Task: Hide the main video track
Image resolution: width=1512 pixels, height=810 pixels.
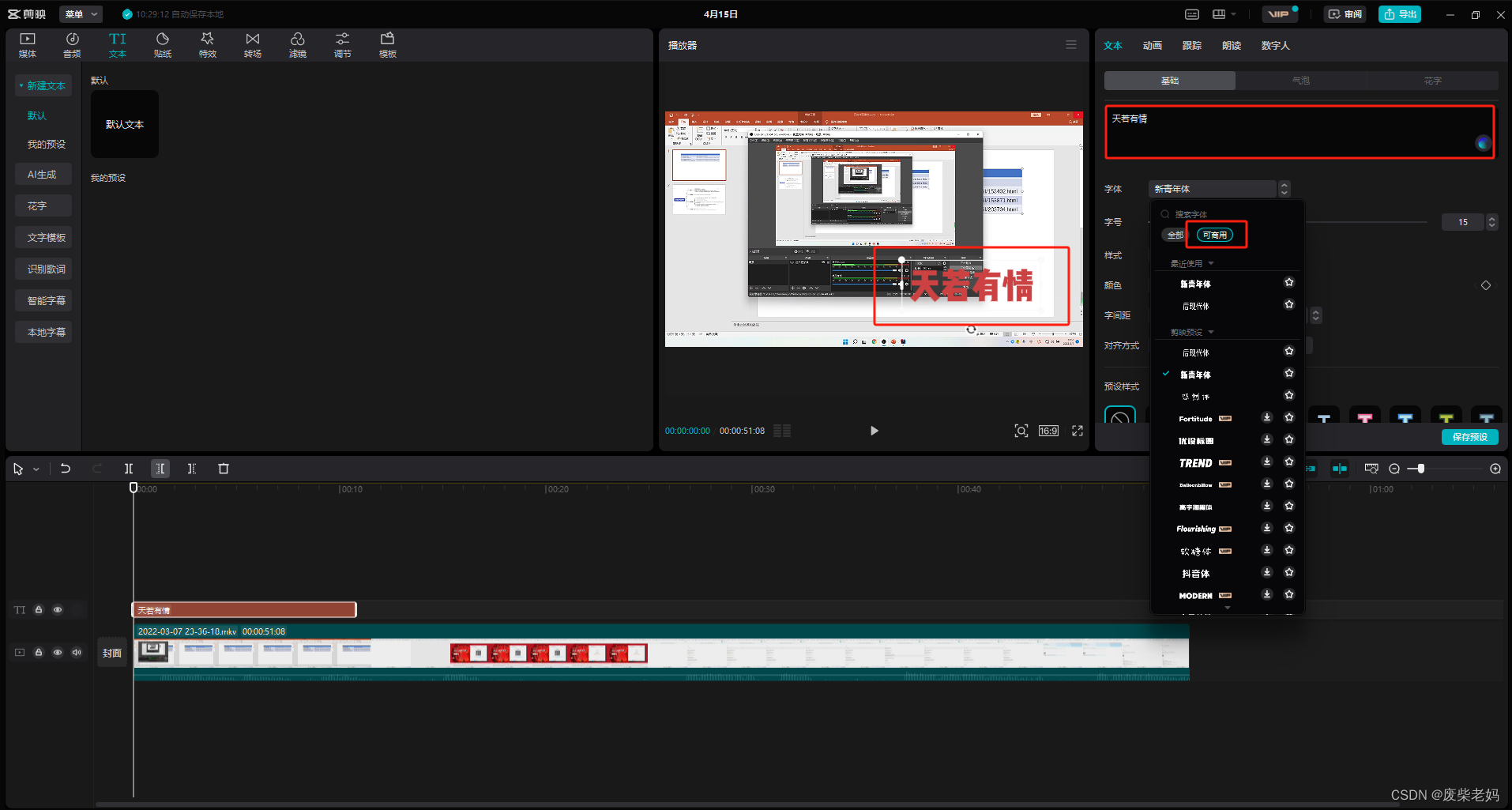Action: click(58, 653)
